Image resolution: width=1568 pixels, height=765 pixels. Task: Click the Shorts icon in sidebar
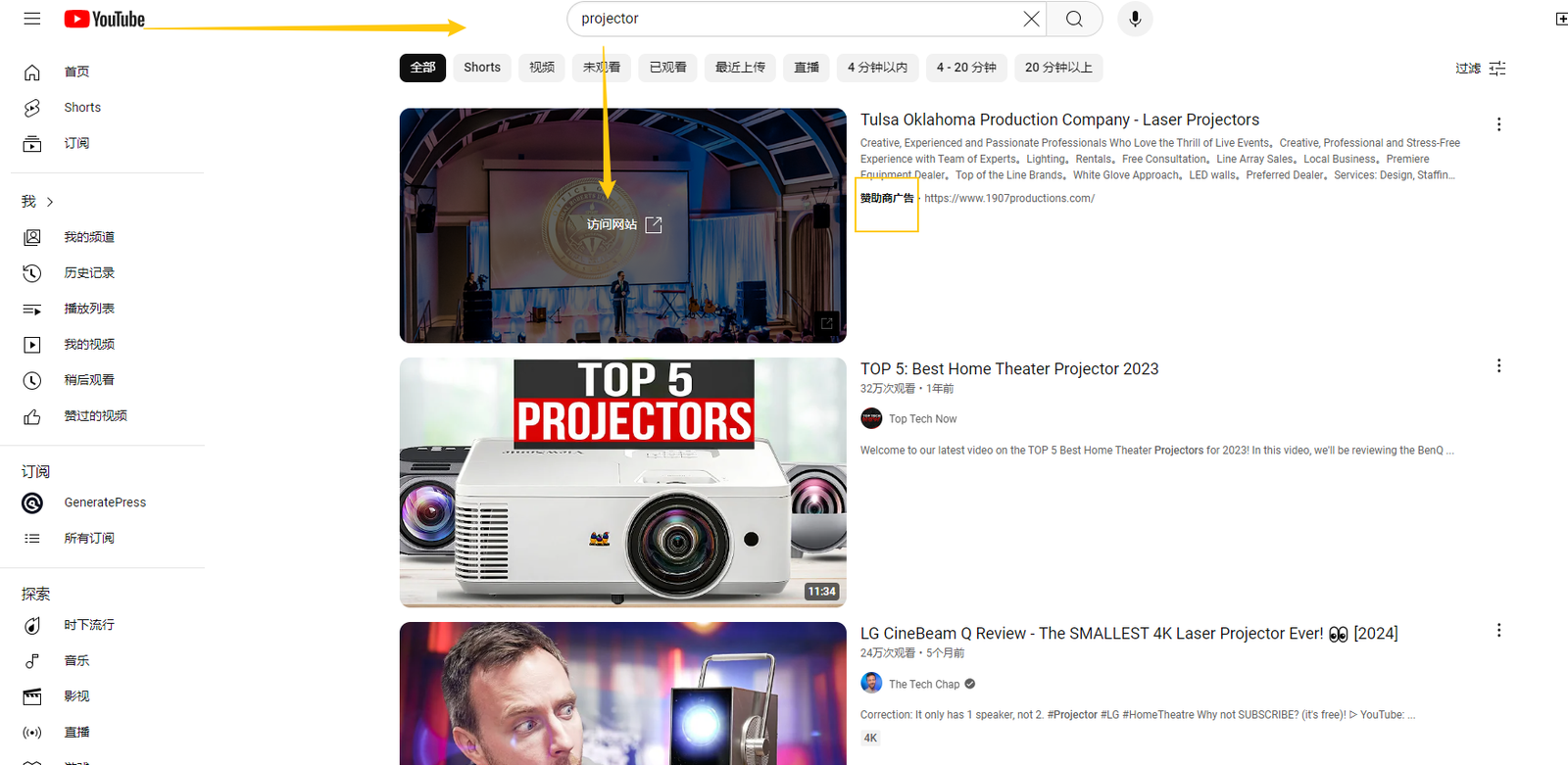coord(32,108)
